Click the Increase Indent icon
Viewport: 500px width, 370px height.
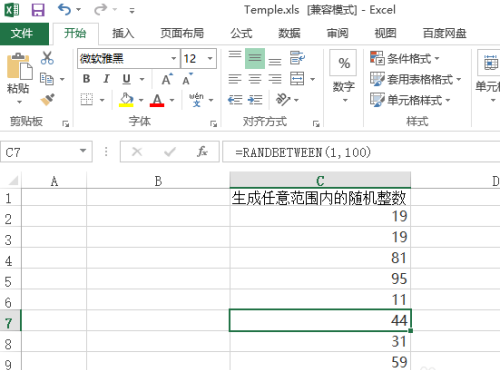(255, 100)
